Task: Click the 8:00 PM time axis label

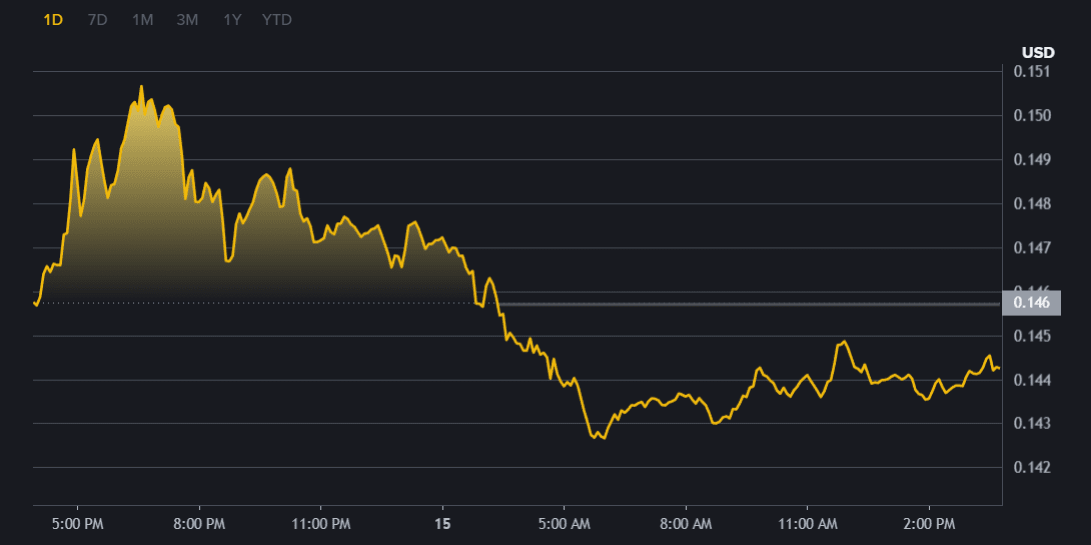Action: (x=199, y=523)
